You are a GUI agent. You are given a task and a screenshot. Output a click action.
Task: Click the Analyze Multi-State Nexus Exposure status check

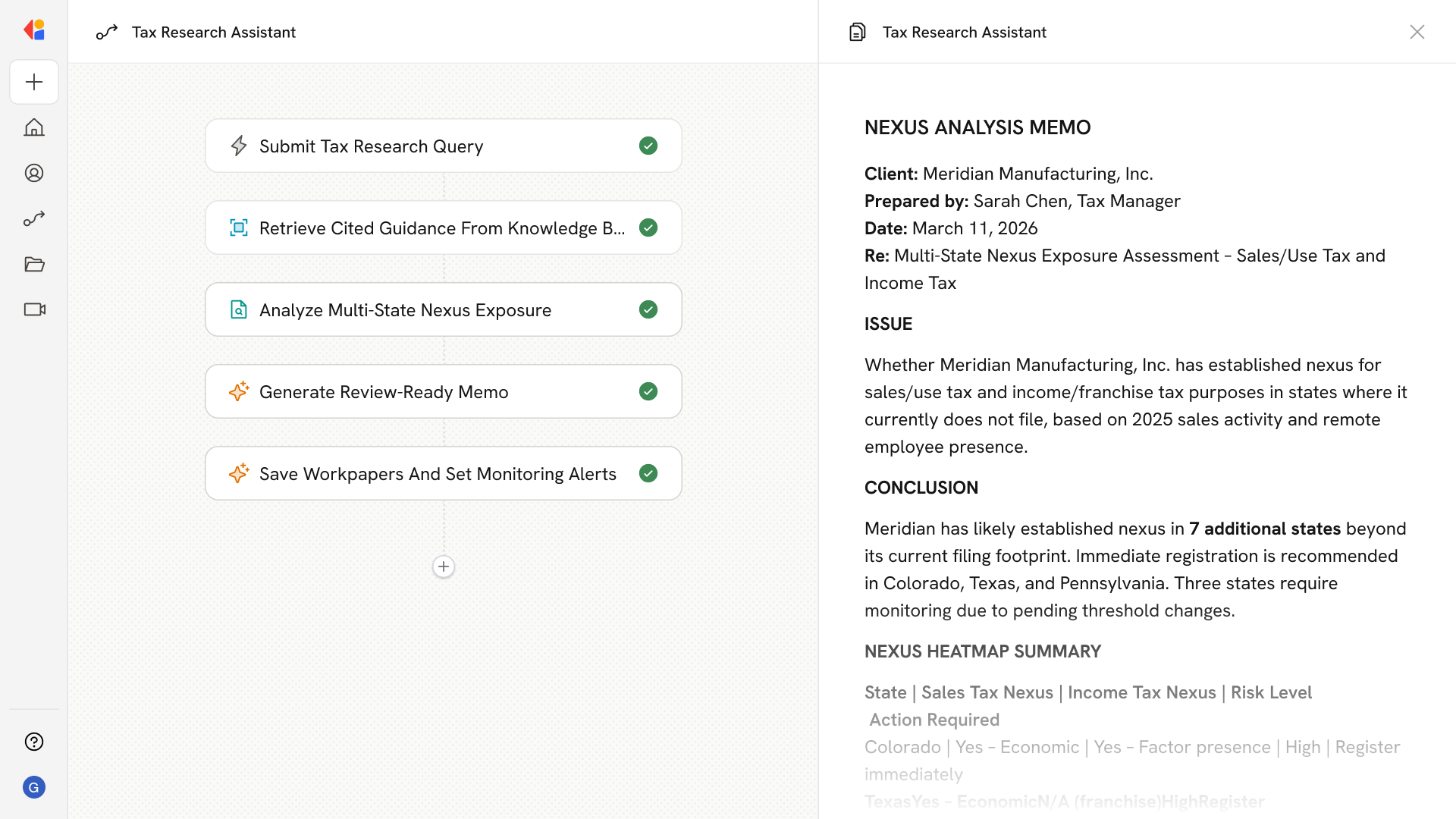(648, 309)
